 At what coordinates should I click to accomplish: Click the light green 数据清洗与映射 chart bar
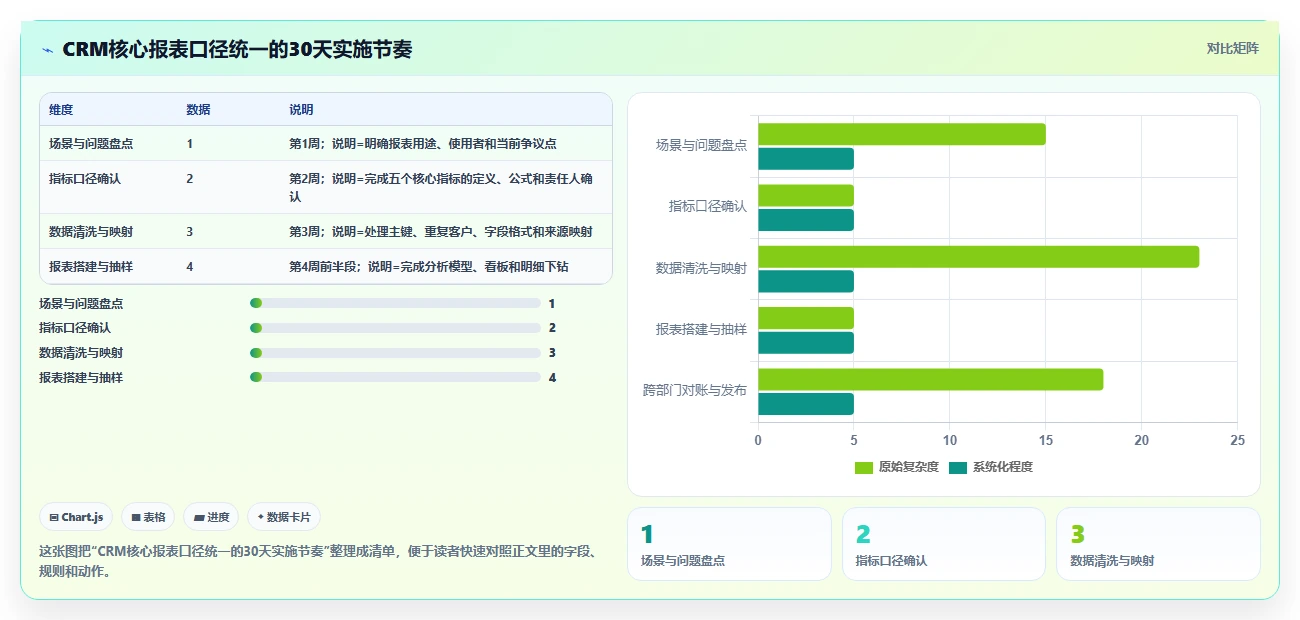pos(978,257)
